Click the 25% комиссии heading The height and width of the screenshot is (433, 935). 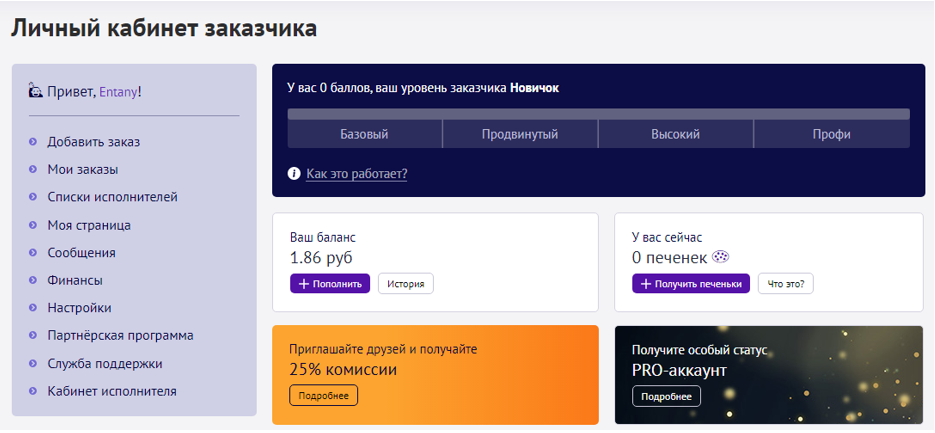tap(343, 370)
